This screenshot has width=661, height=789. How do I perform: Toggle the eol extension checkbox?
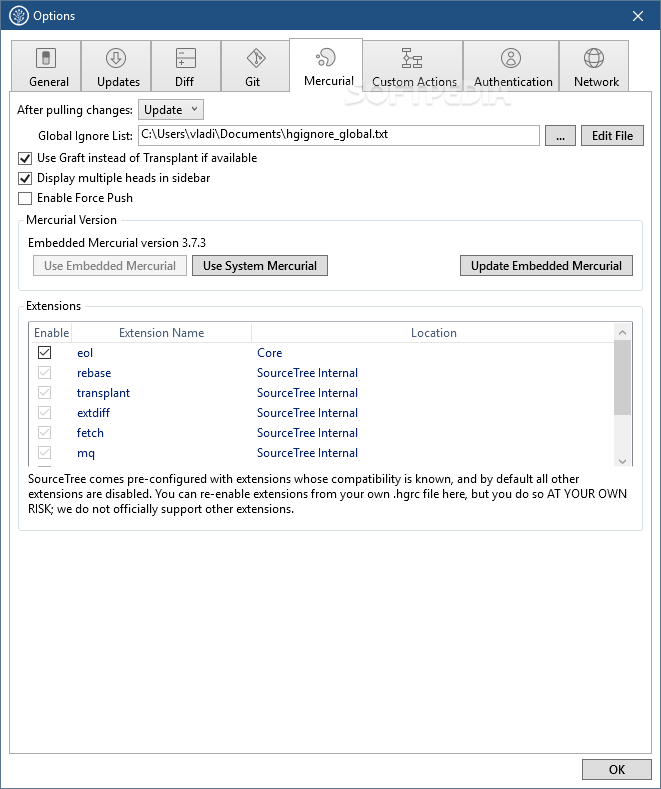click(x=44, y=352)
